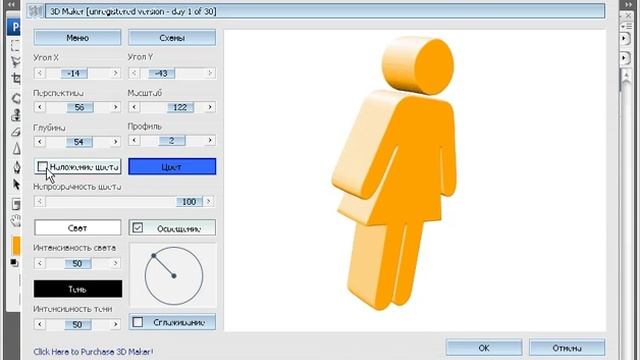Decrease Профиль with left arrow
The image size is (640, 360).
click(x=134, y=140)
